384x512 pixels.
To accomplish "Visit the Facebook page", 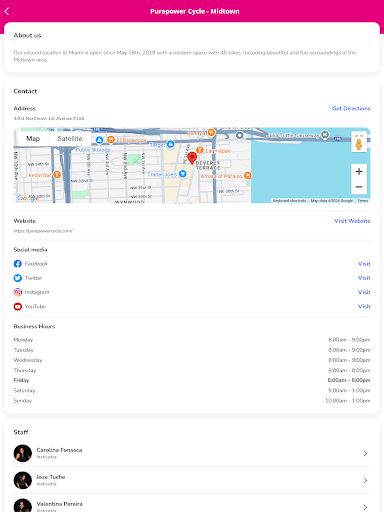I will tap(364, 264).
